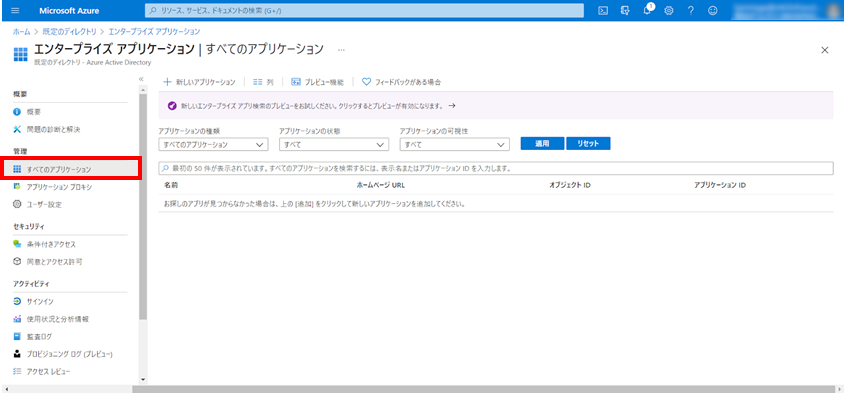Open the account profile in top right
Screen dimensions: 844x393
click(x=786, y=11)
